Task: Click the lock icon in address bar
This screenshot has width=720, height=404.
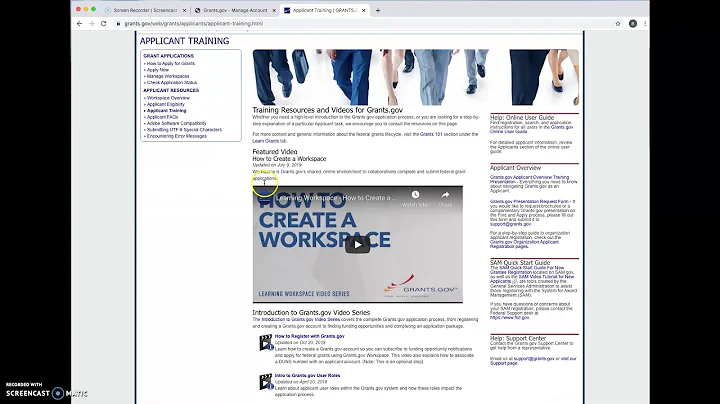Action: coord(118,23)
